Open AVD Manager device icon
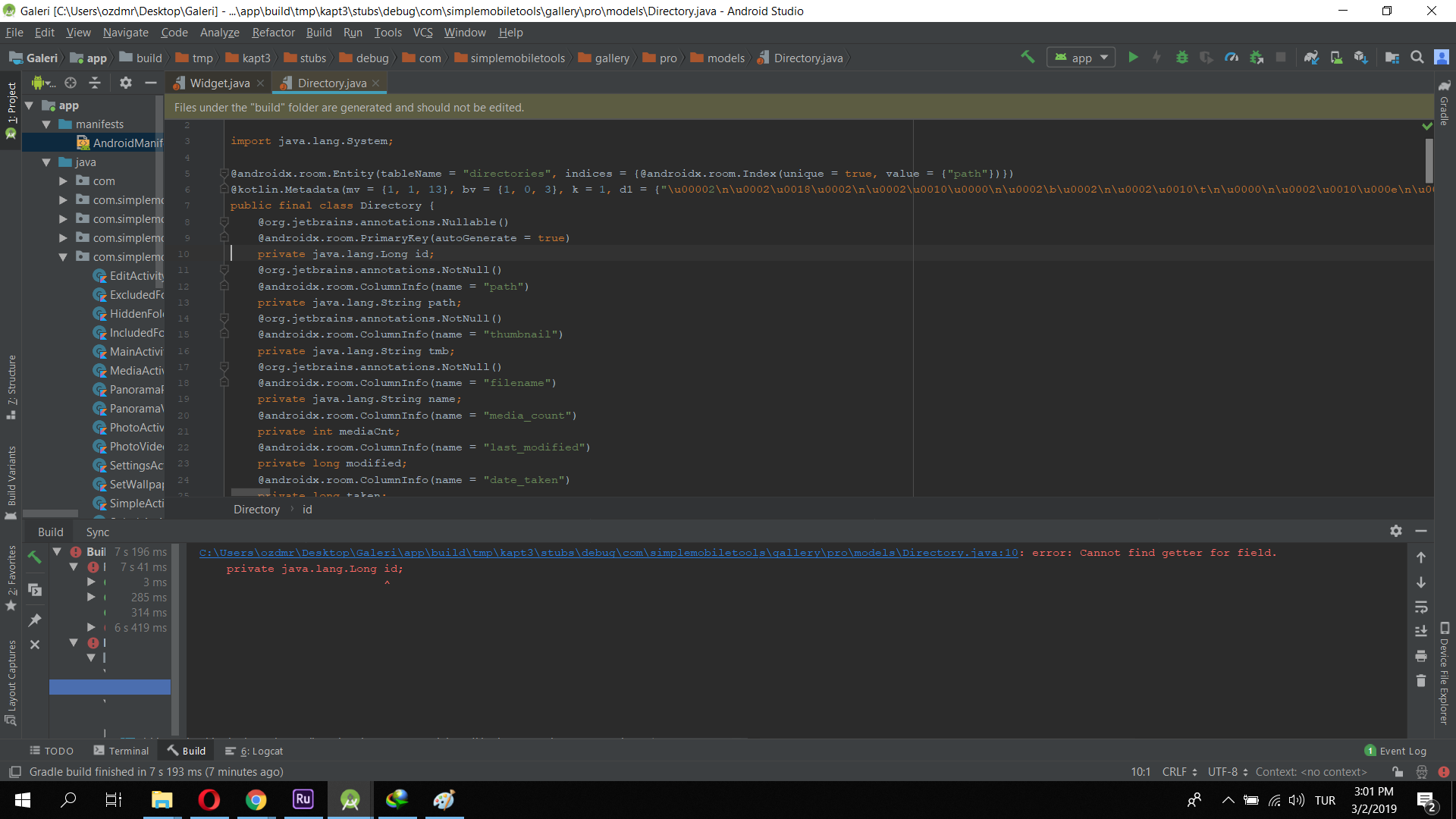This screenshot has width=1456, height=819. pyautogui.click(x=1336, y=58)
